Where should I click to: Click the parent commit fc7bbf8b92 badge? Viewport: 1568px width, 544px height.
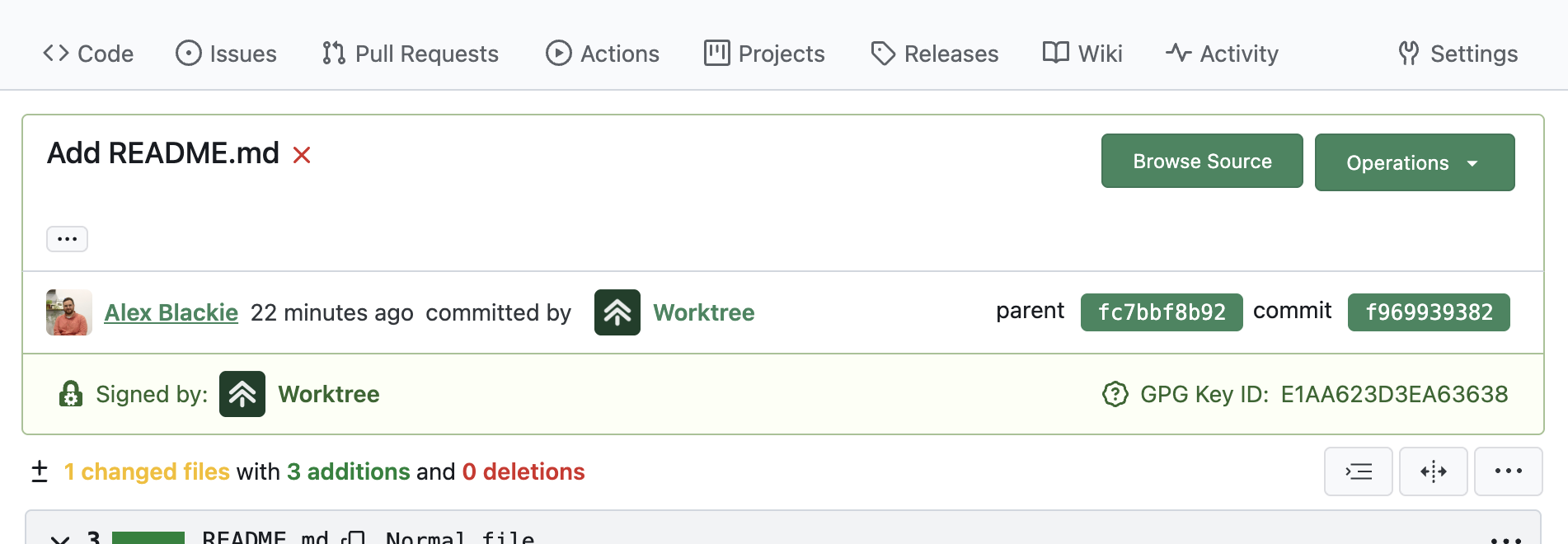[x=1162, y=312]
